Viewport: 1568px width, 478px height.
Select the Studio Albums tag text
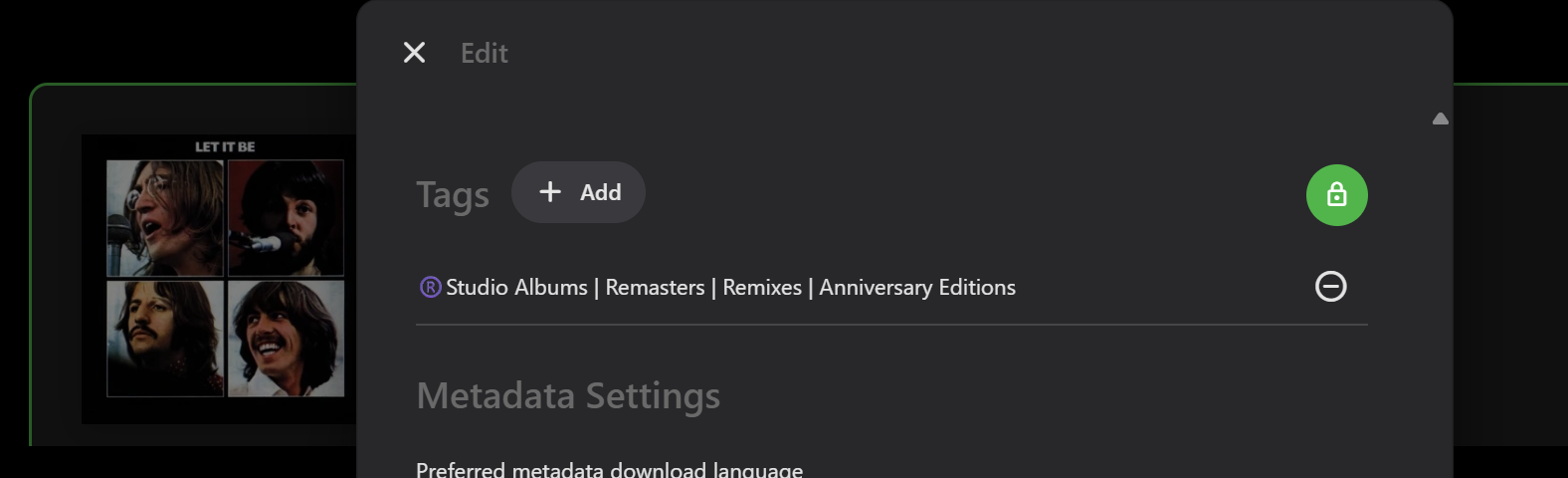tap(516, 288)
